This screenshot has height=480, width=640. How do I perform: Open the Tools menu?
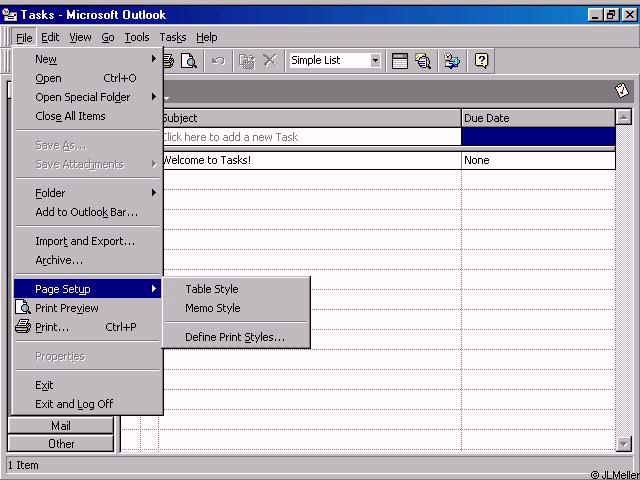coord(137,38)
